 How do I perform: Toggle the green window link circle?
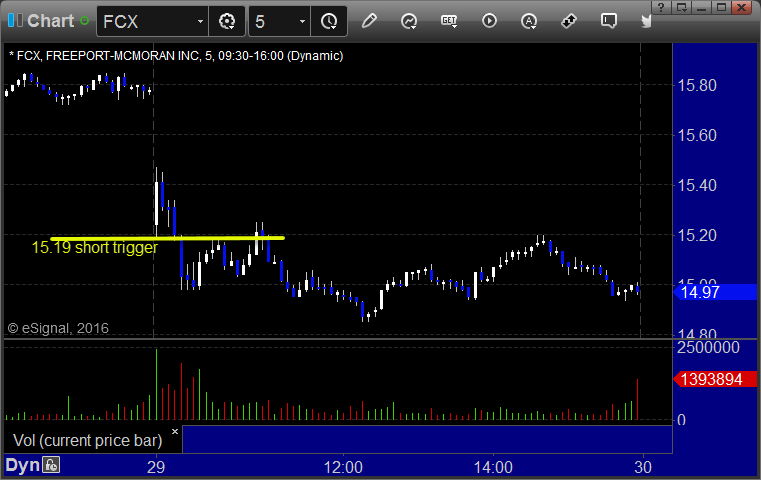(84, 21)
